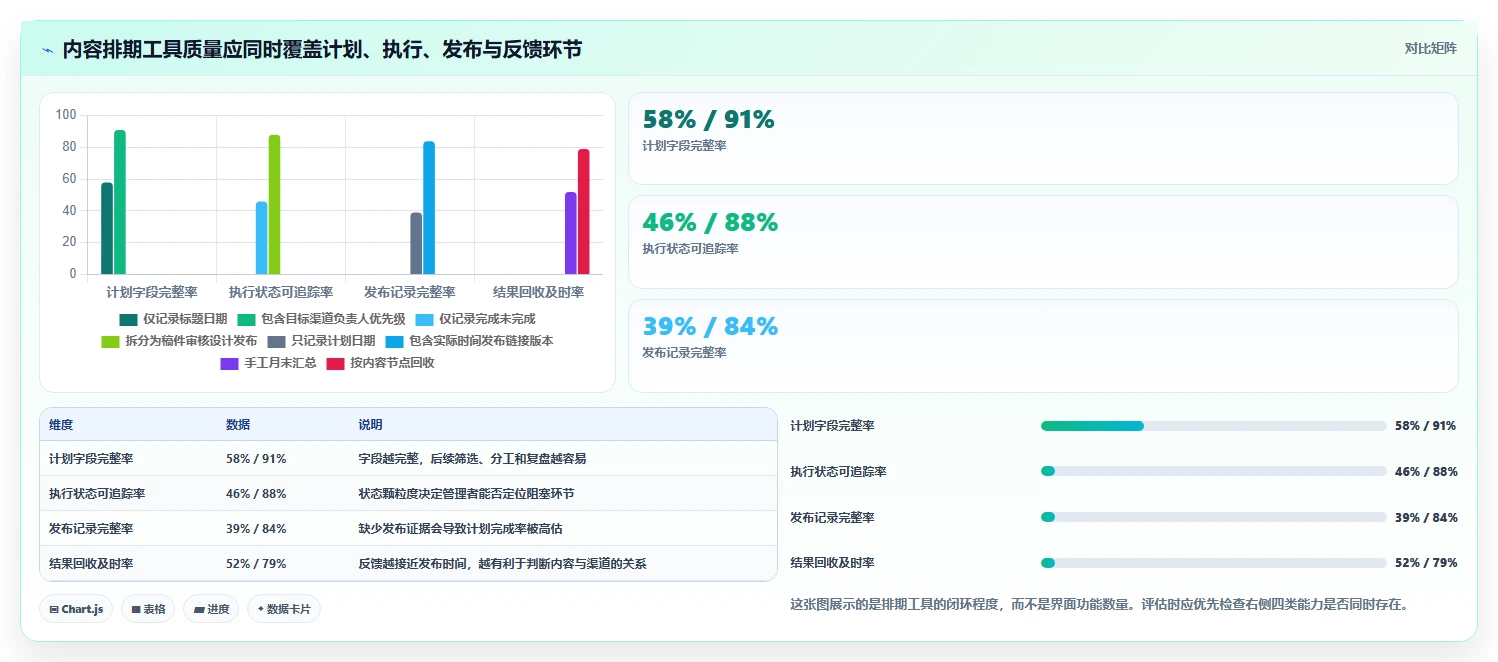This screenshot has height=662, width=1498.
Task: Click the 数据 table column header
Action: click(238, 425)
